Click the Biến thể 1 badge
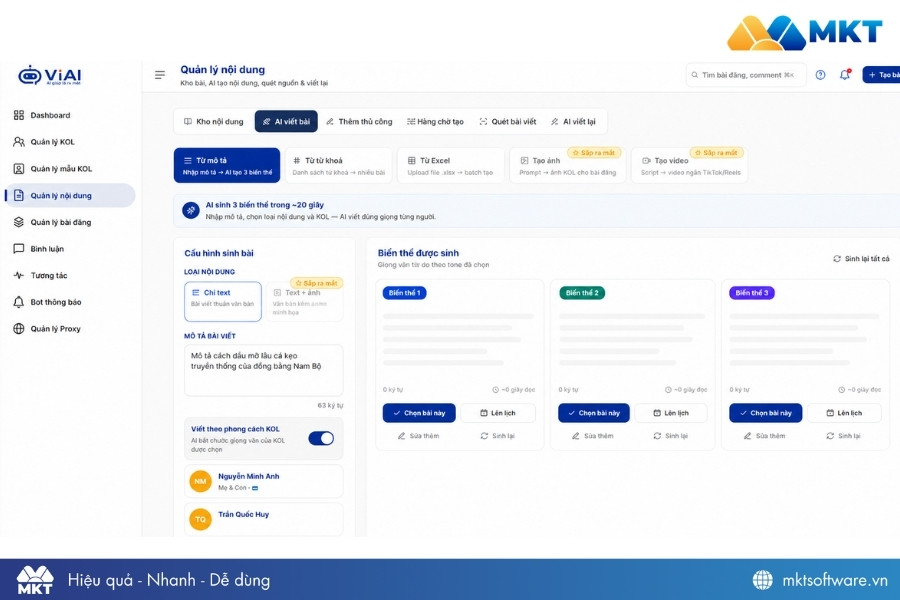900x600 pixels. (x=404, y=293)
